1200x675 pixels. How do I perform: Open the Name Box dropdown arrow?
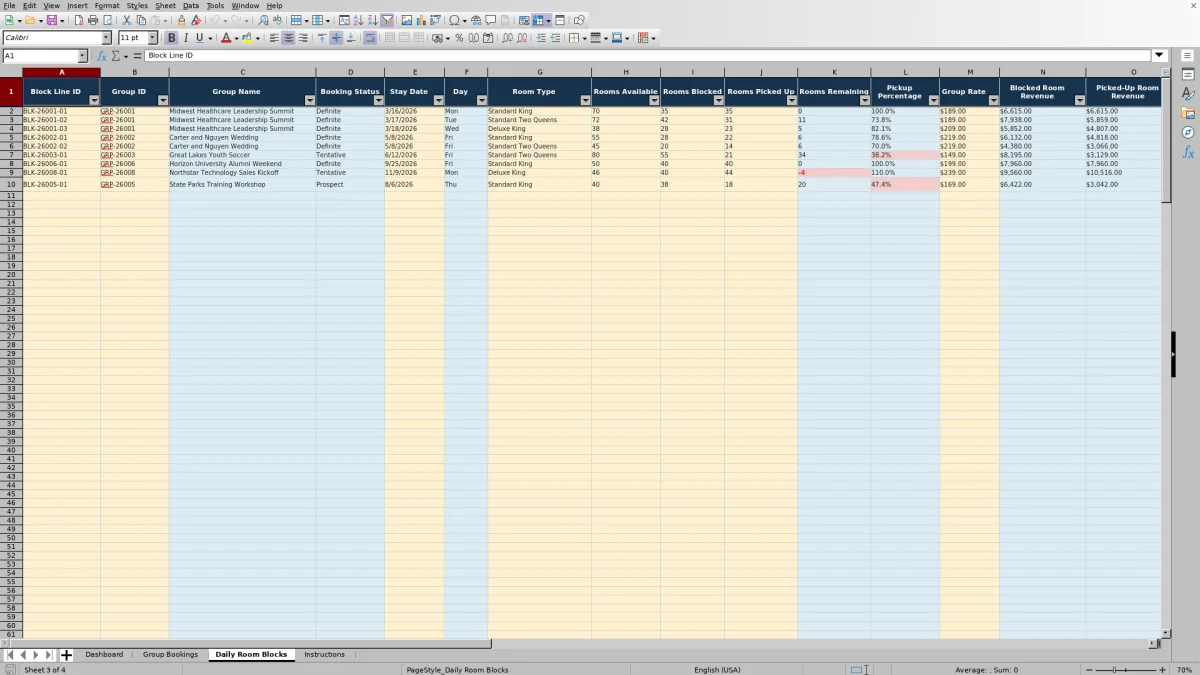(x=81, y=56)
